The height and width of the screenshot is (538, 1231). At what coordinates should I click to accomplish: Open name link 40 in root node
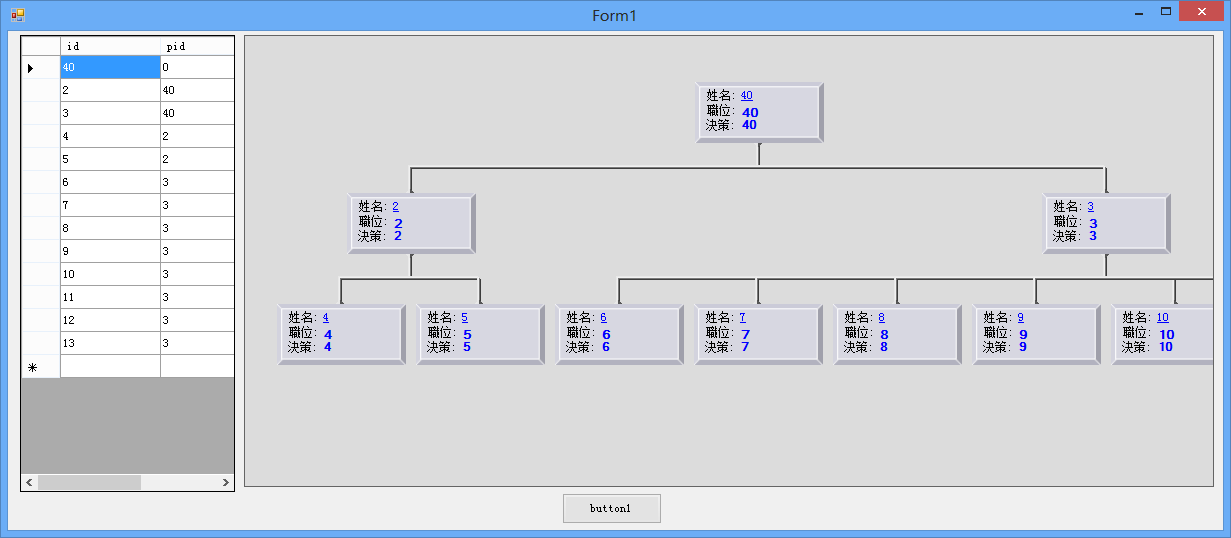(x=747, y=96)
